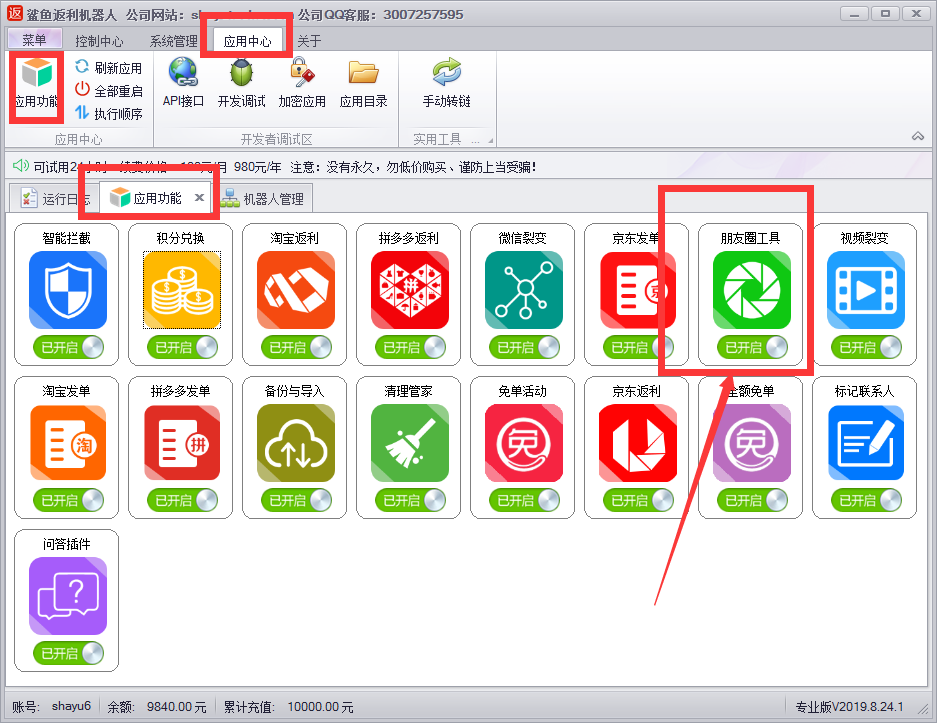The width and height of the screenshot is (937, 723).
Task: Open the 拼多多发单 app icon
Action: (x=182, y=443)
